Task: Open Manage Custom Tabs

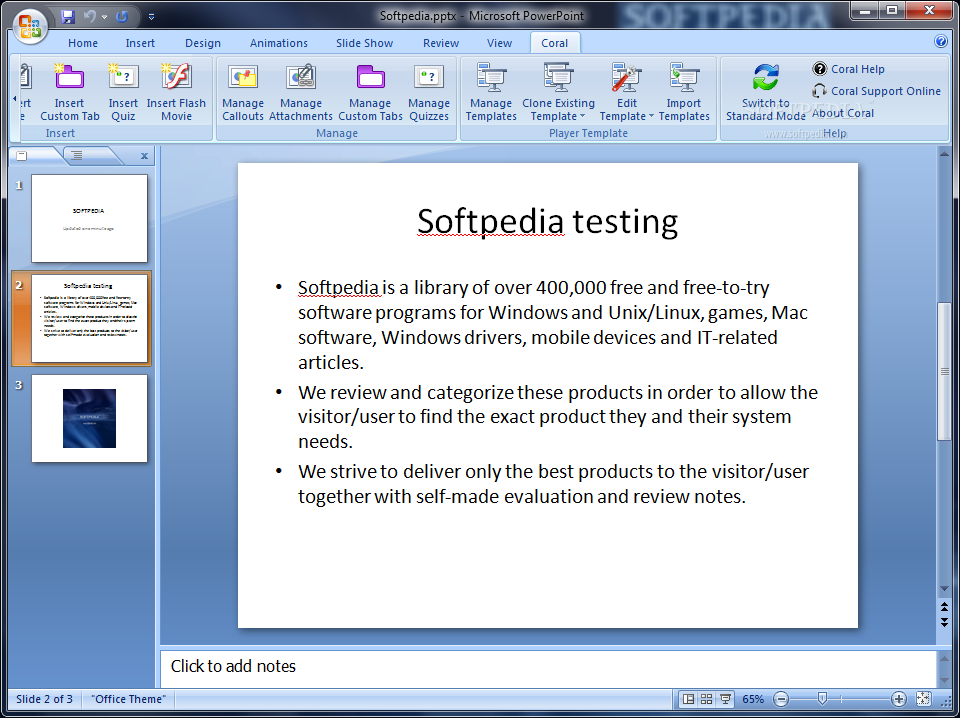Action: coord(370,92)
